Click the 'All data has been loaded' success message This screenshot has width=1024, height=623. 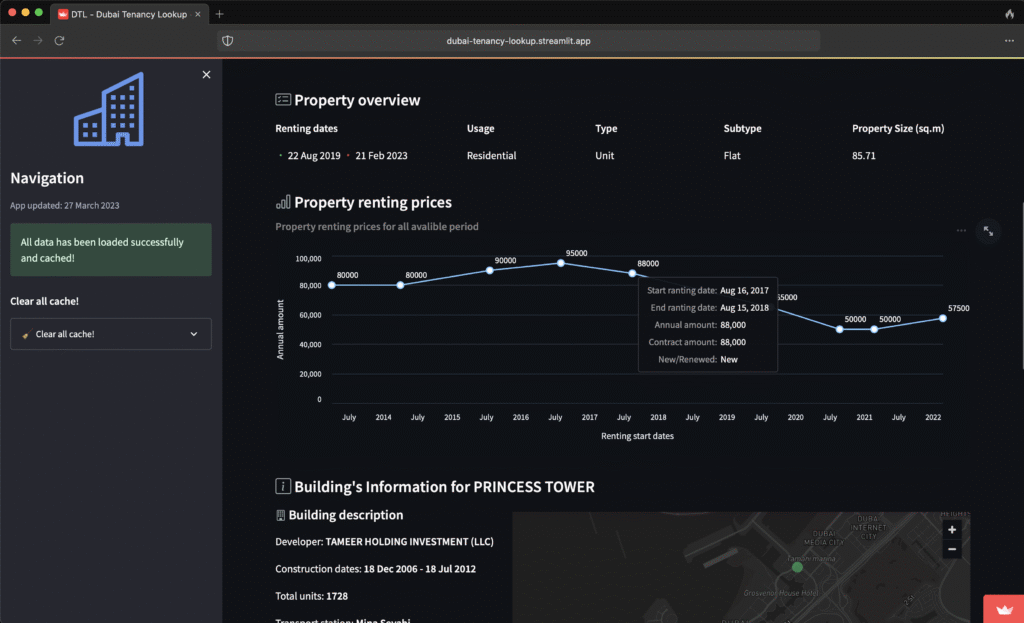pos(111,250)
